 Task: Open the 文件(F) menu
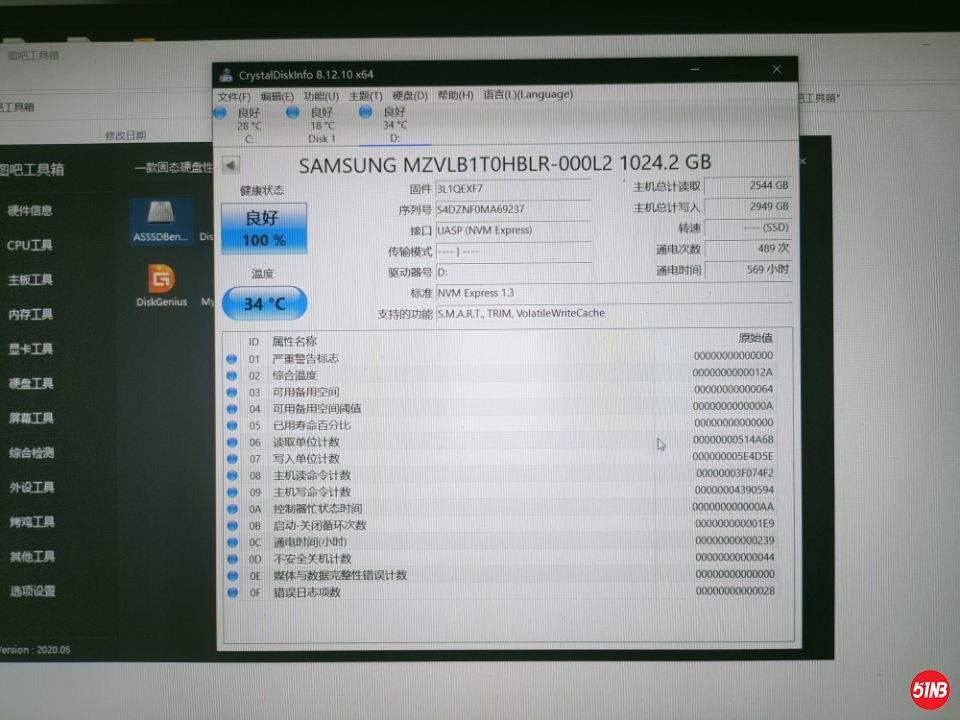(x=234, y=96)
